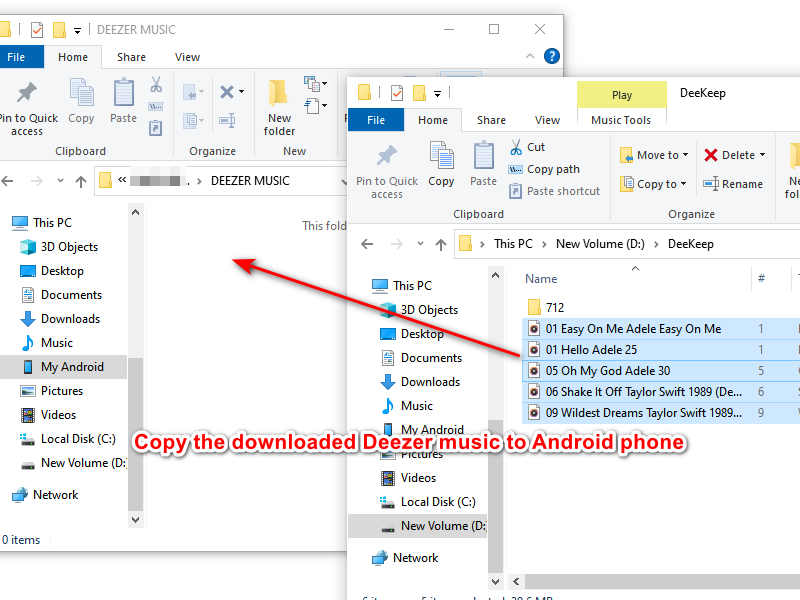Click This PC breadcrumb in DeeKeep address bar
The image size is (800, 600).
point(513,244)
